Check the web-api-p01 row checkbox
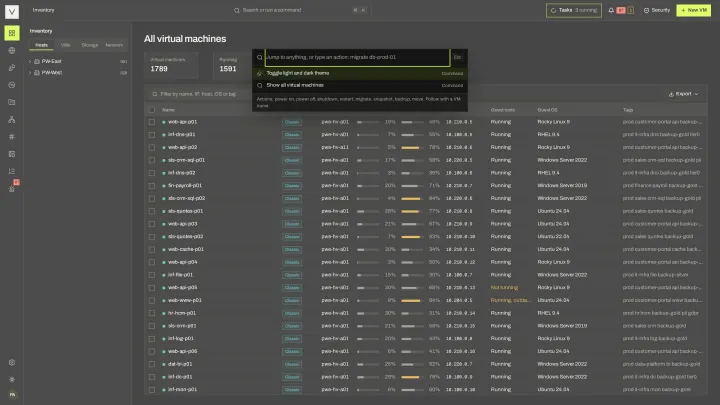The height and width of the screenshot is (405, 720). coord(152,122)
